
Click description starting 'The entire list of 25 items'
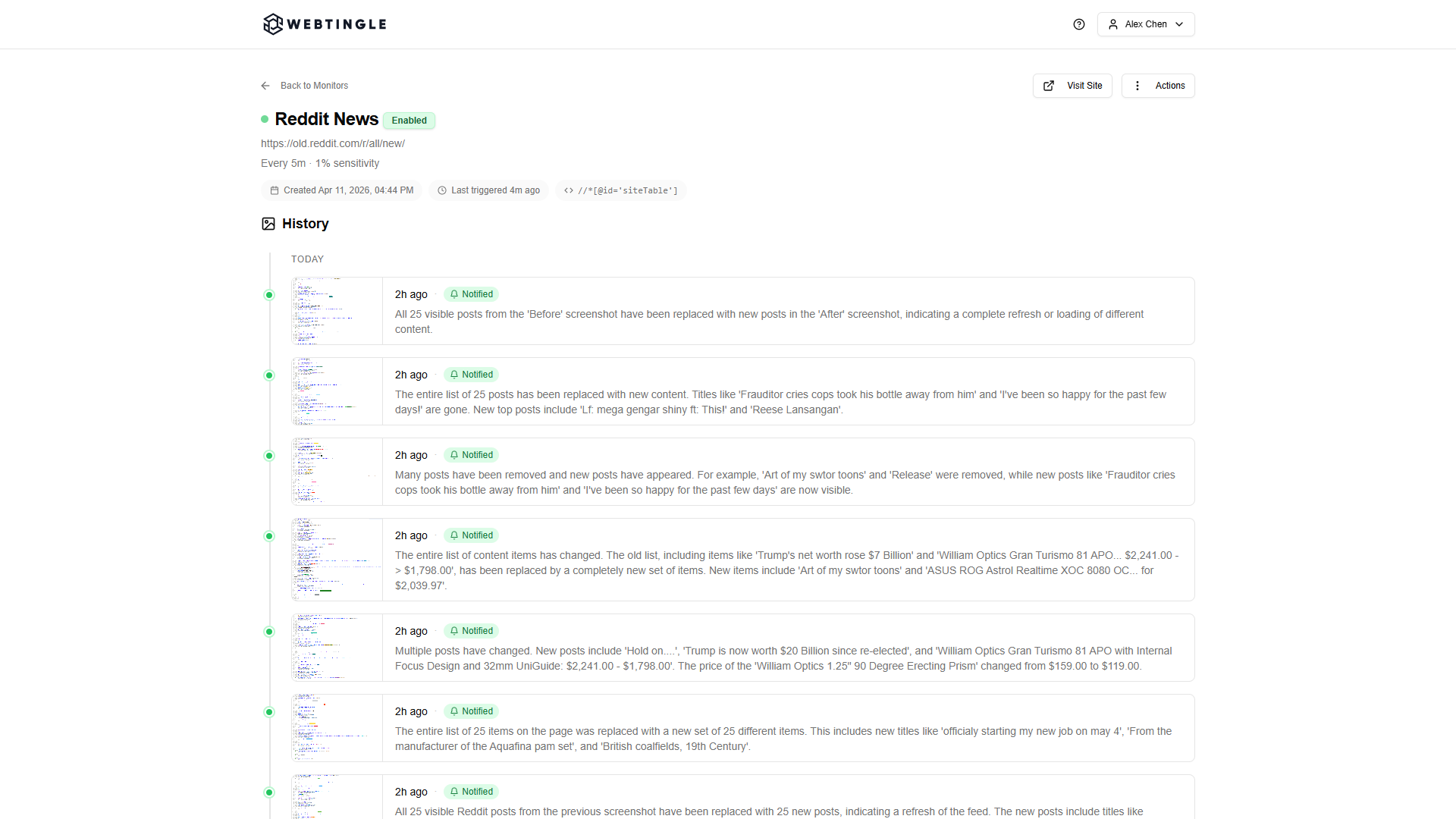pos(783,739)
